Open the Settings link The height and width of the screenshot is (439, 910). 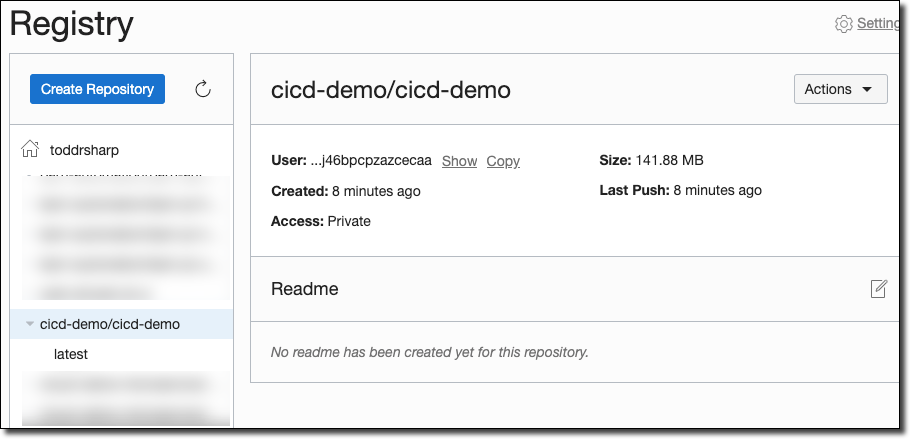tap(878, 24)
